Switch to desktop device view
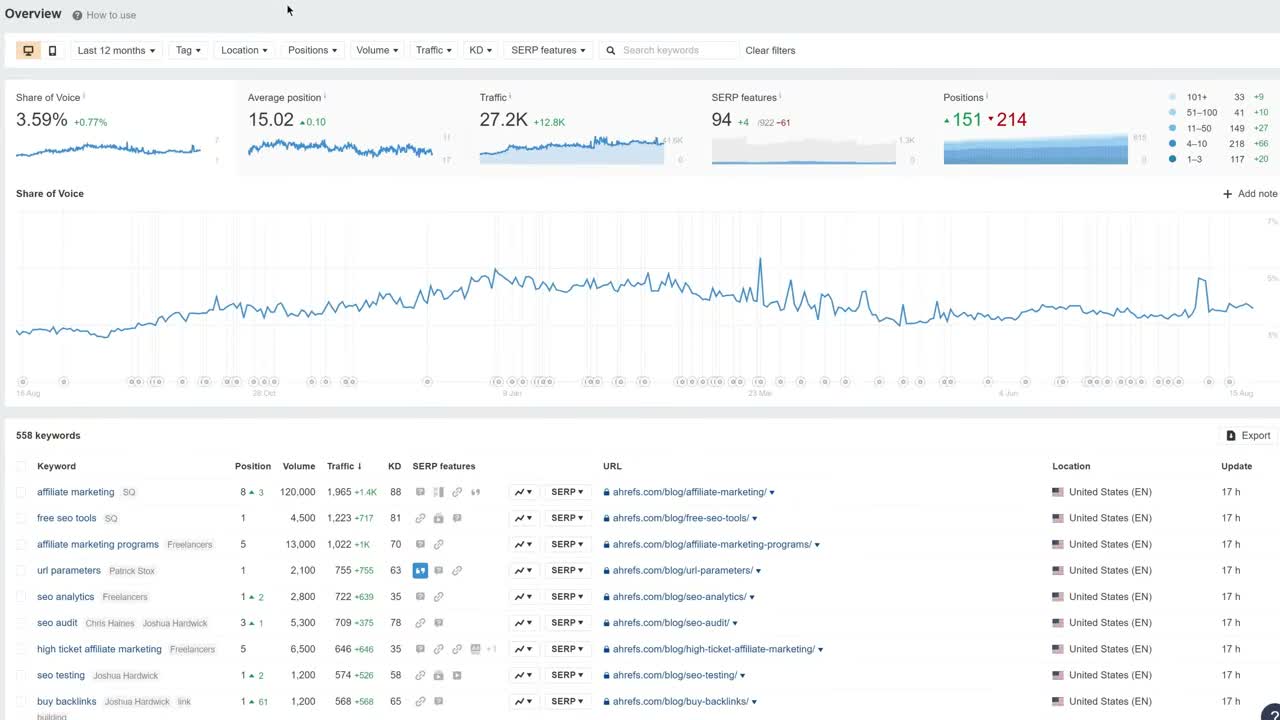This screenshot has width=1280, height=720. 28,50
